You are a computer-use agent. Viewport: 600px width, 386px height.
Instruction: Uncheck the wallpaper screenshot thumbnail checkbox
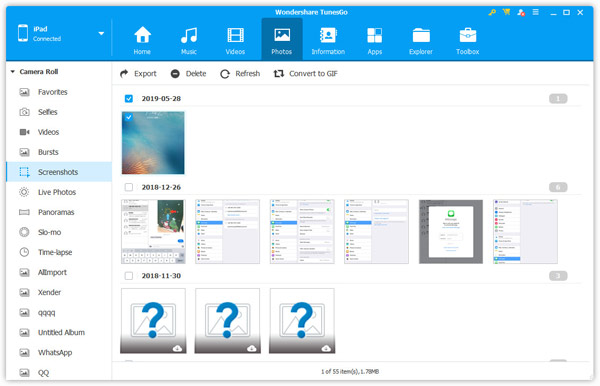[x=129, y=117]
